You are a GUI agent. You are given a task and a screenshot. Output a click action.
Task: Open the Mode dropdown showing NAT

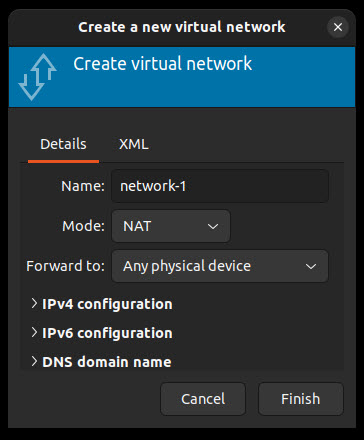[171, 226]
